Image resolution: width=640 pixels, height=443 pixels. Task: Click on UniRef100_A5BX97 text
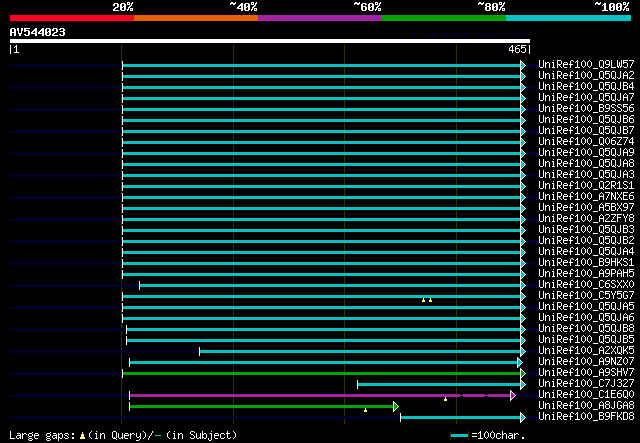coord(586,207)
